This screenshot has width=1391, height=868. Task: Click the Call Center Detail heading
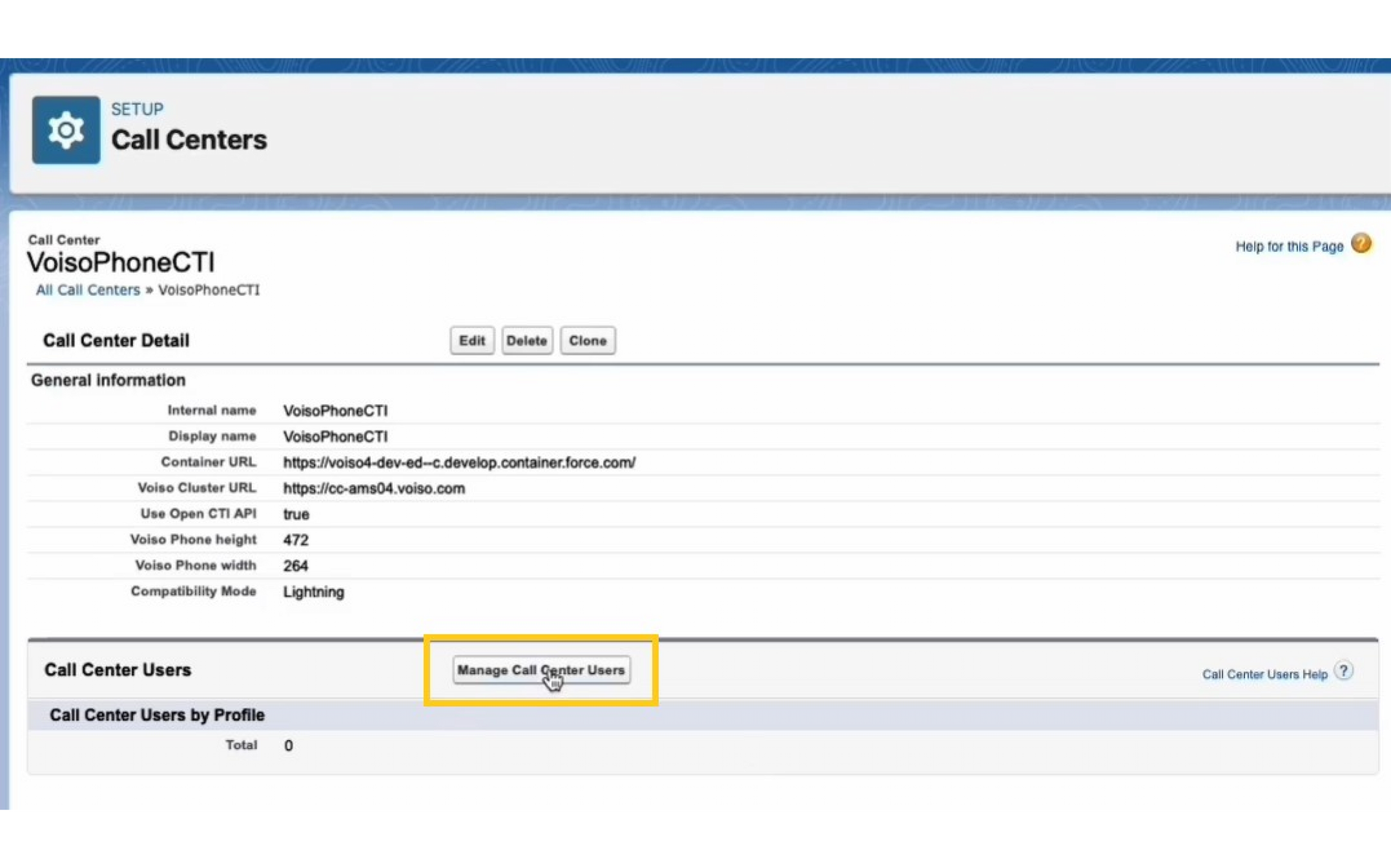[116, 341]
